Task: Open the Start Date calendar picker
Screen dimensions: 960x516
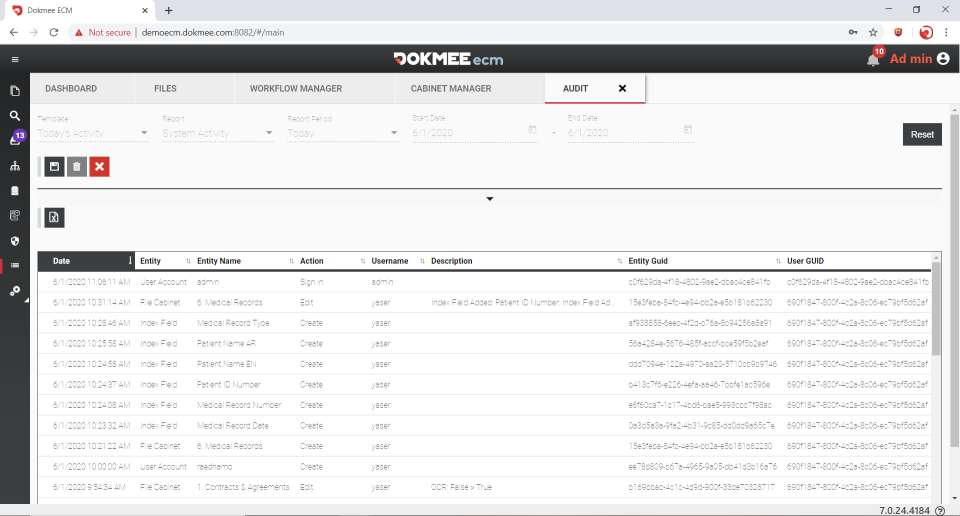Action: 532,130
